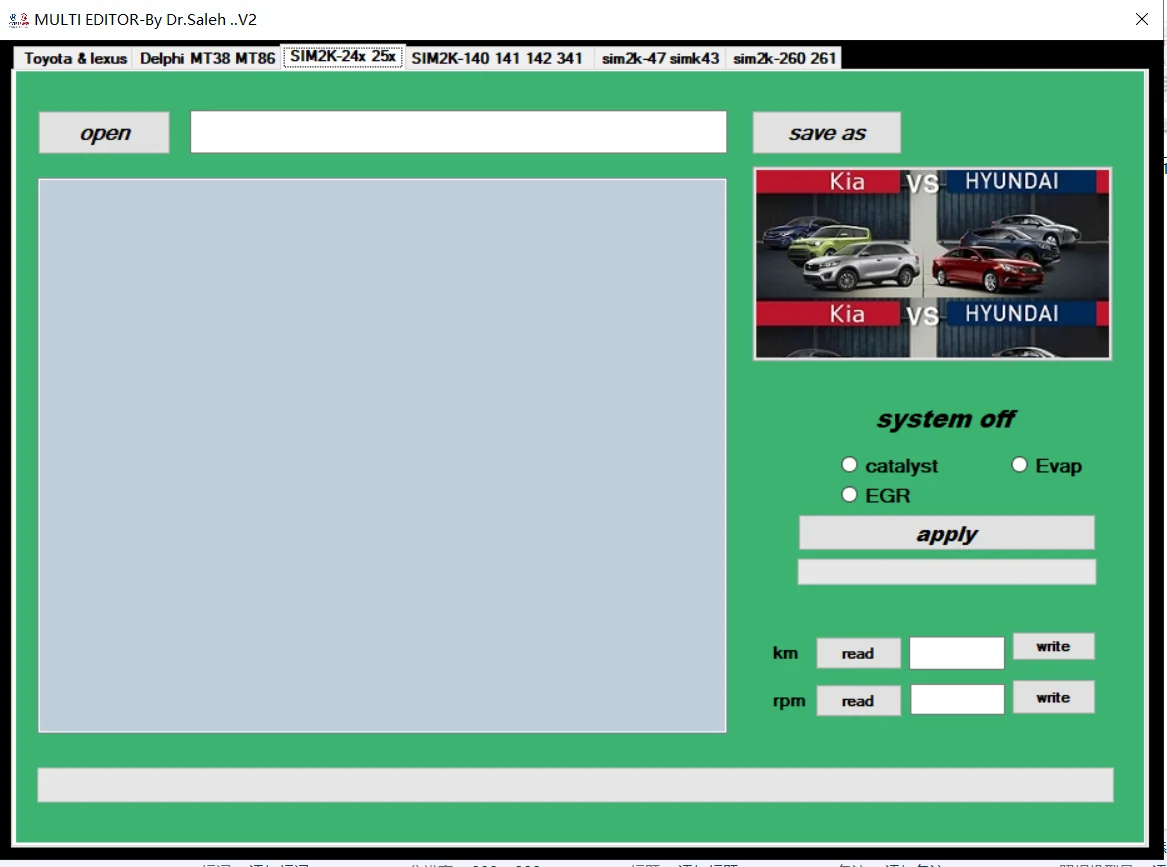Click the rpm read button
Image resolution: width=1167 pixels, height=867 pixels.
858,701
